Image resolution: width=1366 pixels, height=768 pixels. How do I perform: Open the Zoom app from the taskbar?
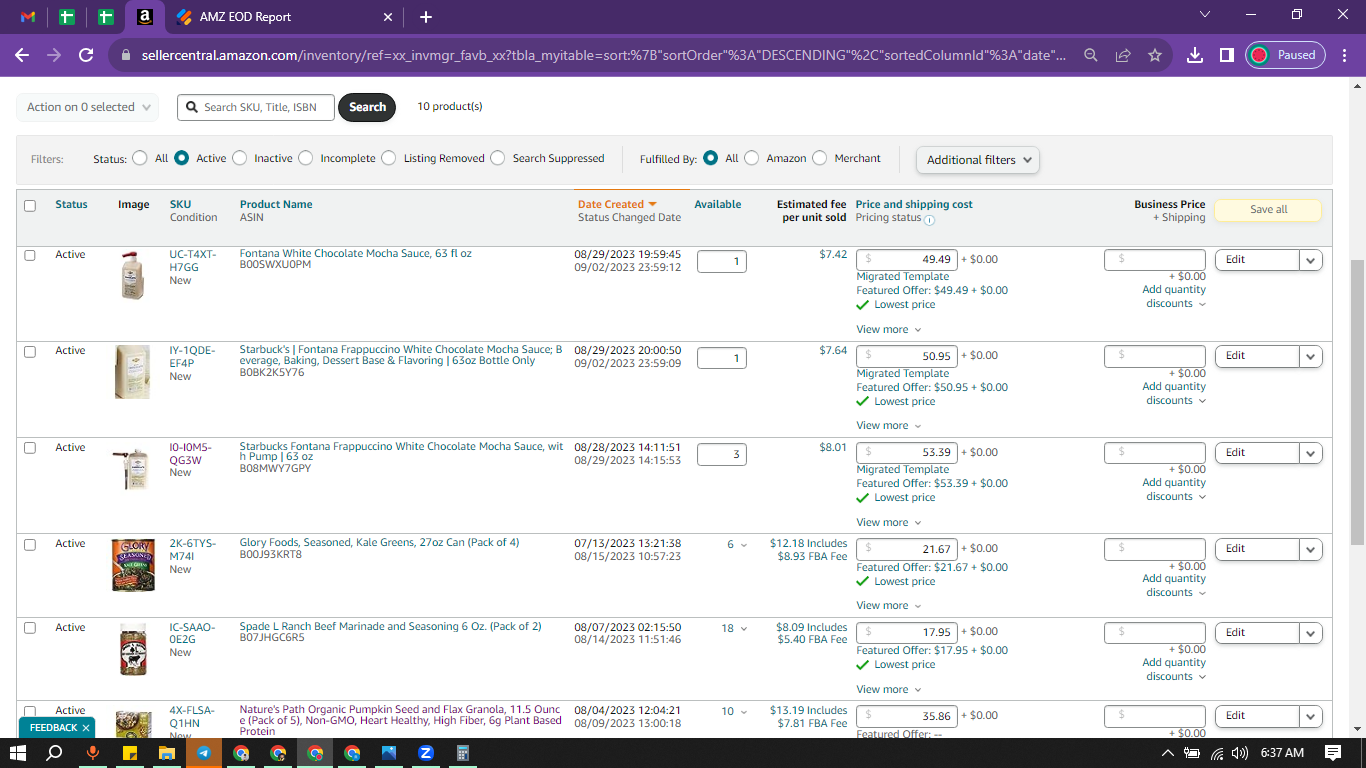click(x=425, y=753)
